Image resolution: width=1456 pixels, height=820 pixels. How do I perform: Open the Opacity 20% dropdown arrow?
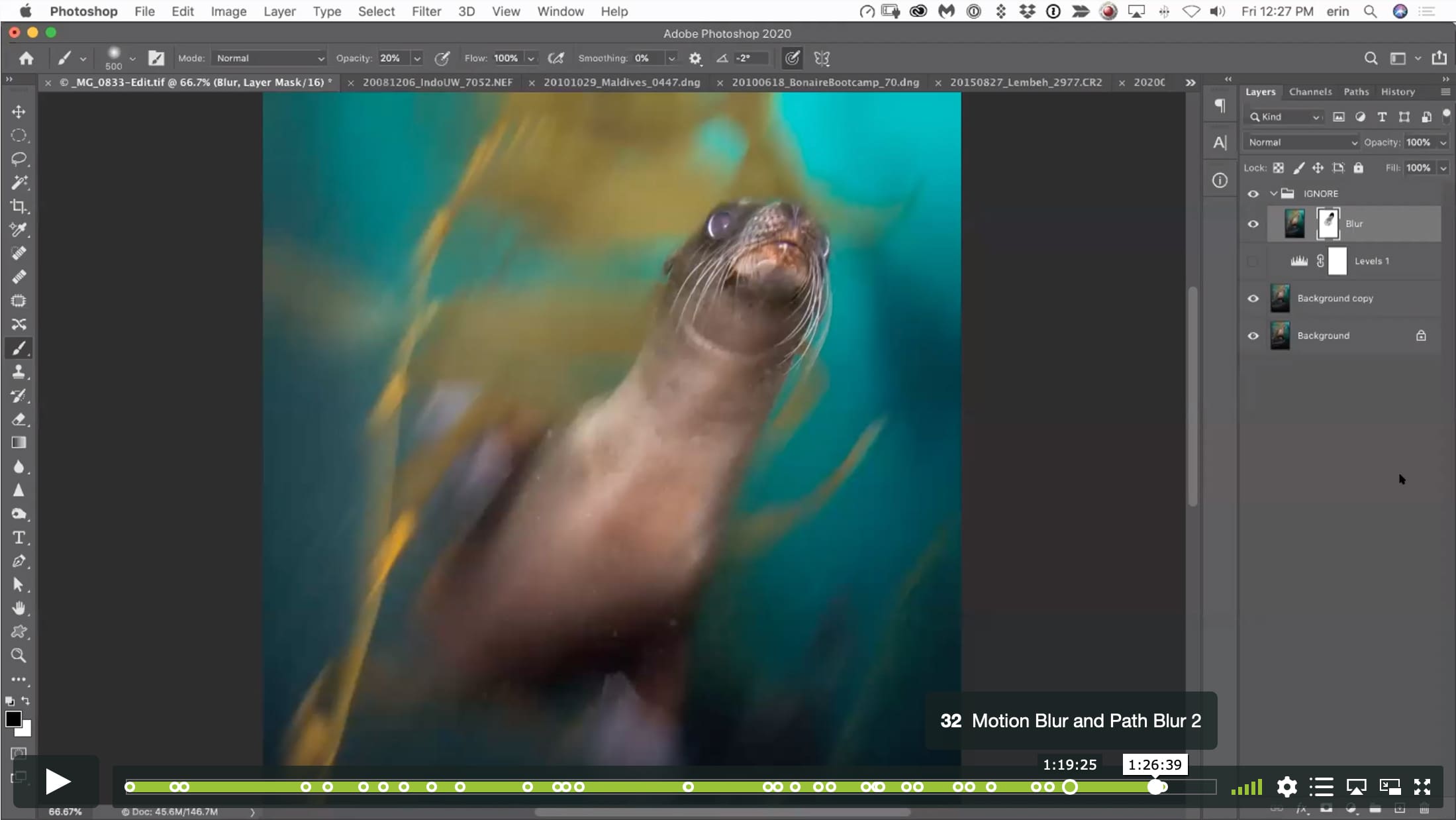point(417,58)
